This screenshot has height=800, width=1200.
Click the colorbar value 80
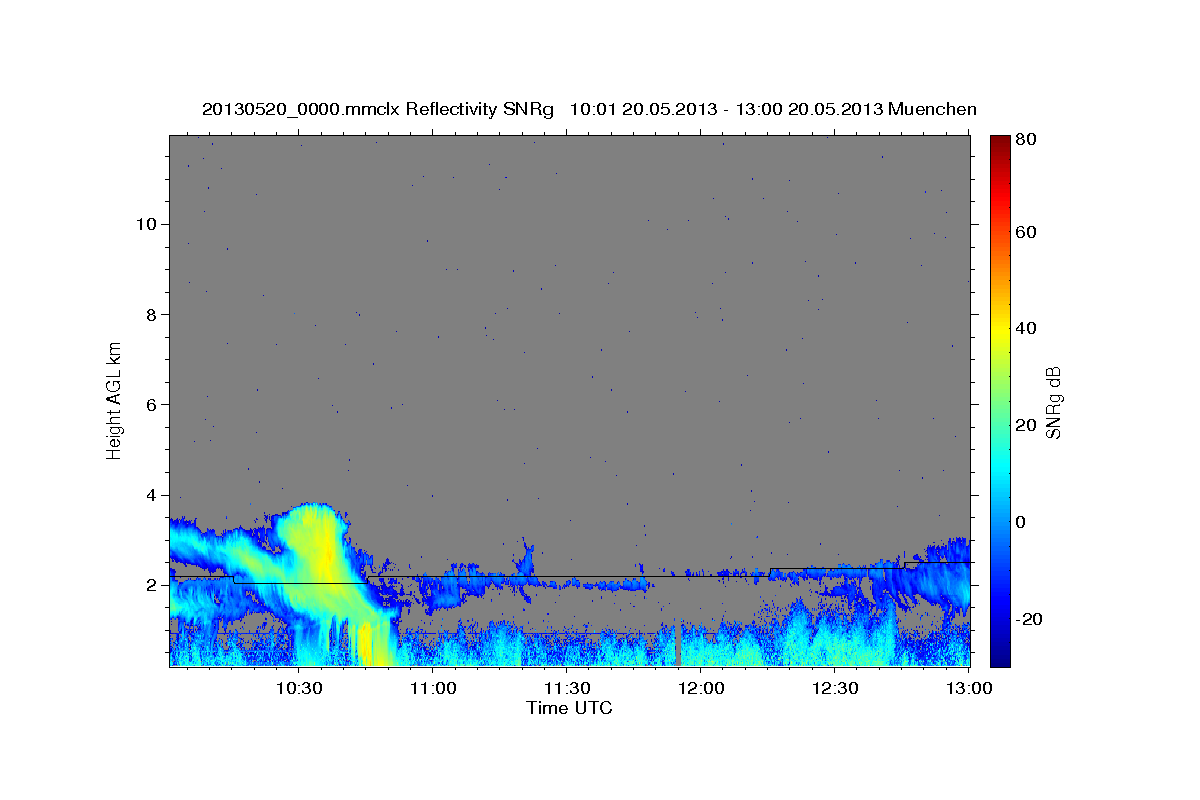pyautogui.click(x=1025, y=139)
